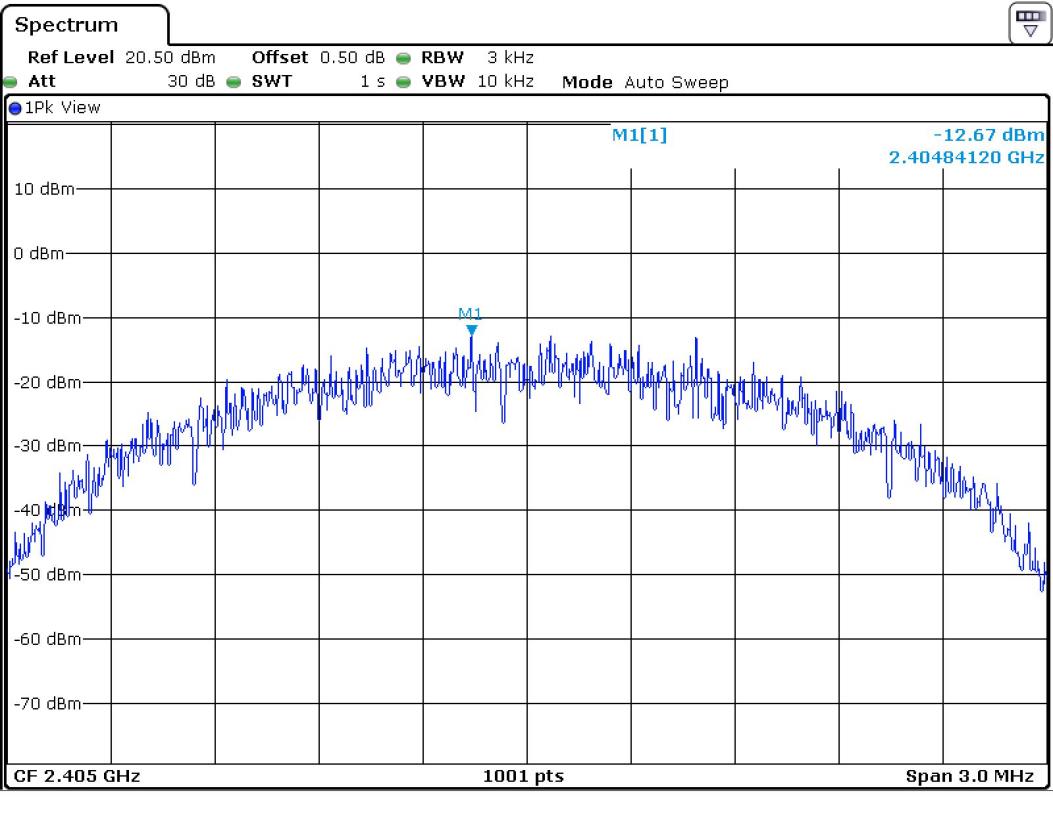
Task: Click the marker level -12.67 dBm
Action: pyautogui.click(x=989, y=134)
